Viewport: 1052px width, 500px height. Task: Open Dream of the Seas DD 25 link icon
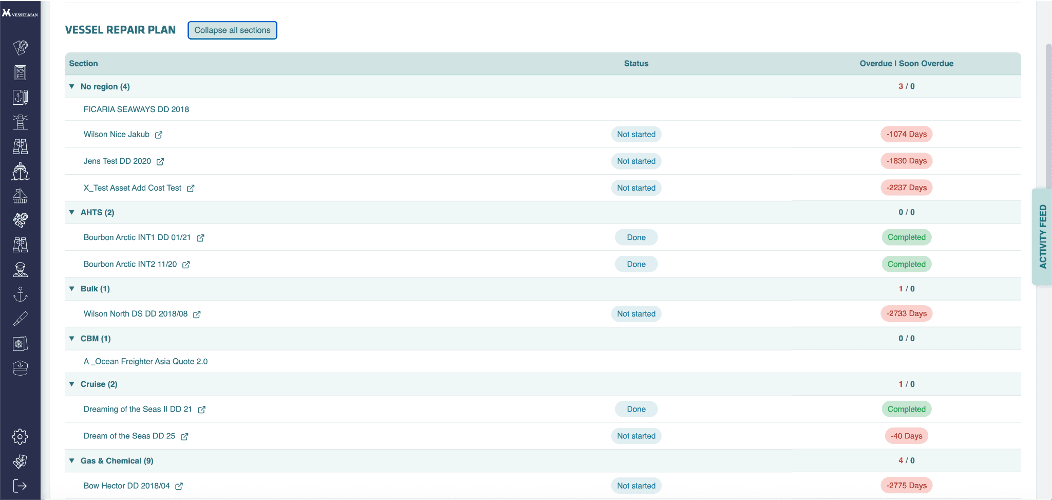(185, 436)
